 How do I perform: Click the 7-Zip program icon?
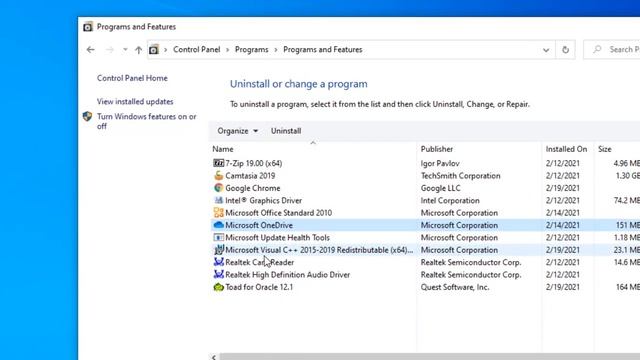click(x=218, y=163)
